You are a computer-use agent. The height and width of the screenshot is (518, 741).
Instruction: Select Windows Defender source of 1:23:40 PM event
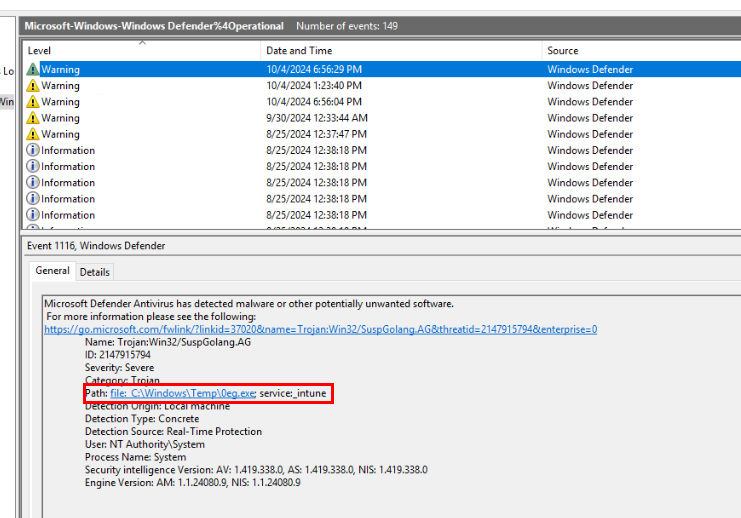pos(590,86)
